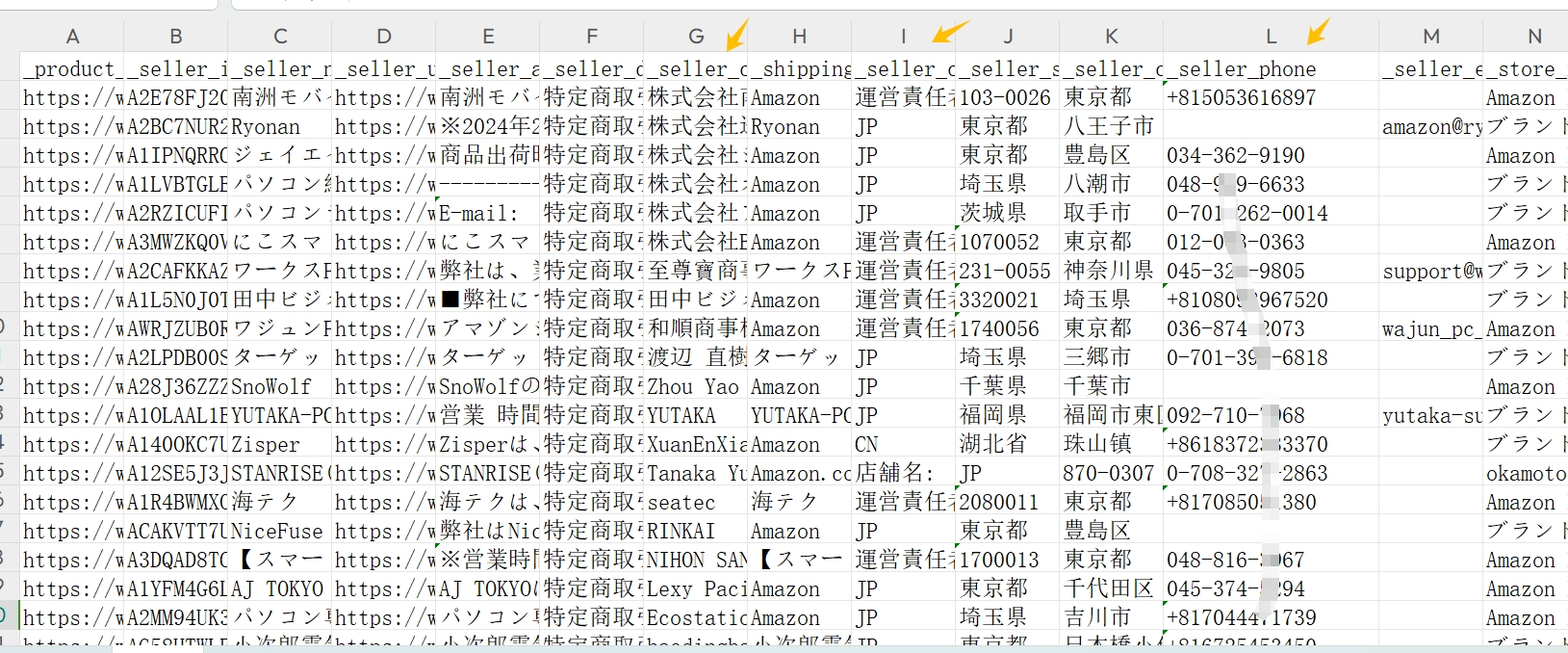Click the "_seller_phone" header cell
This screenshot has width=1568, height=653.
point(1272,68)
